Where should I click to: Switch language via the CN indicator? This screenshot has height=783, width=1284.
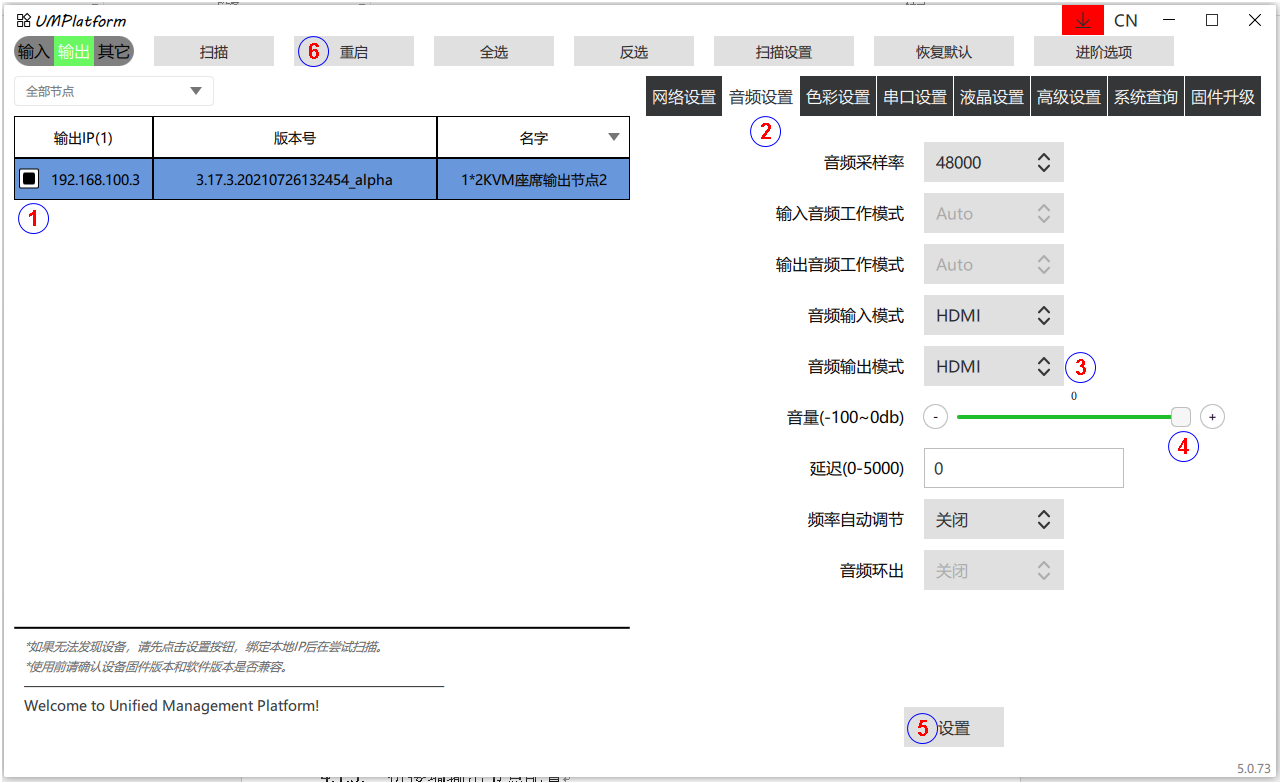(x=1125, y=20)
